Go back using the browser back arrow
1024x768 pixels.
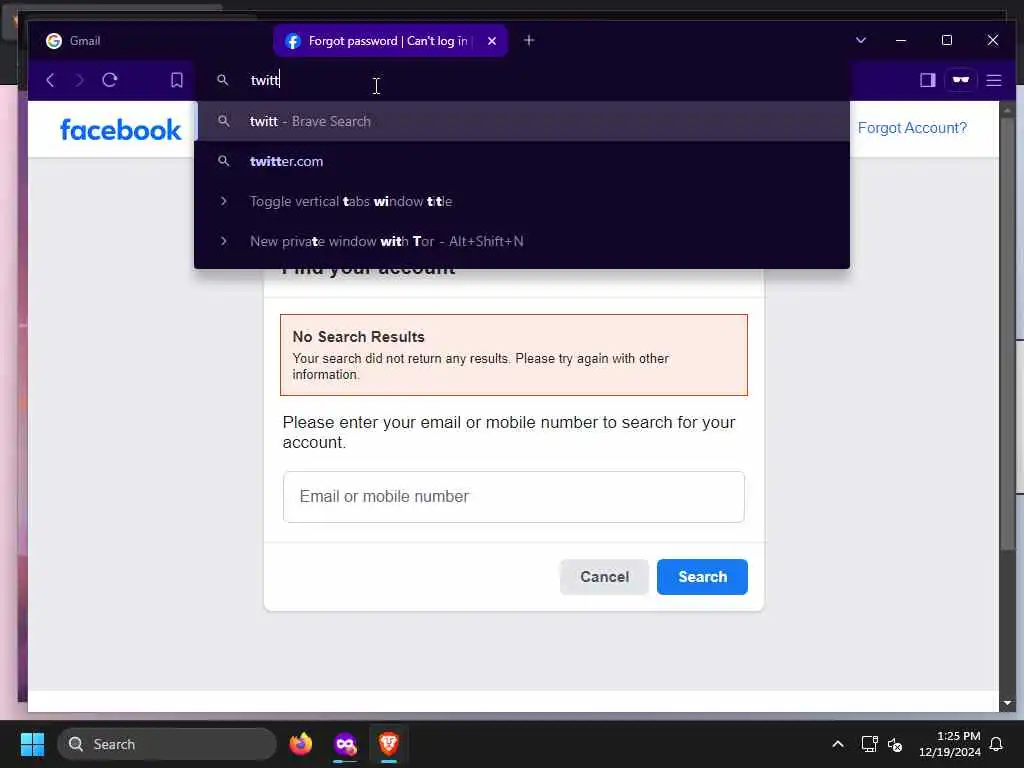(50, 80)
